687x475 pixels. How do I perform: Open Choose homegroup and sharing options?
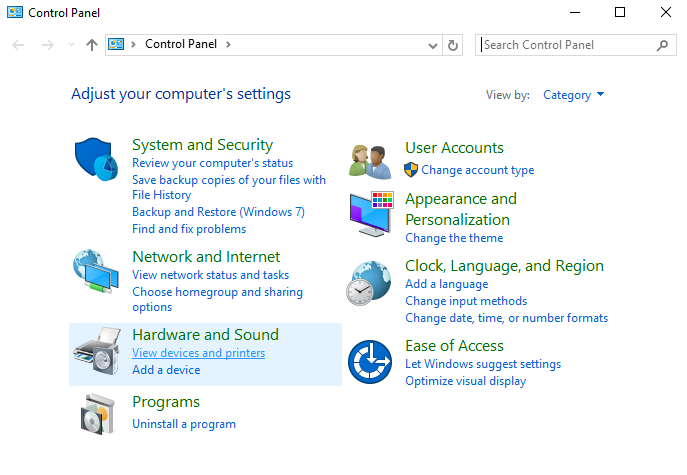point(217,299)
